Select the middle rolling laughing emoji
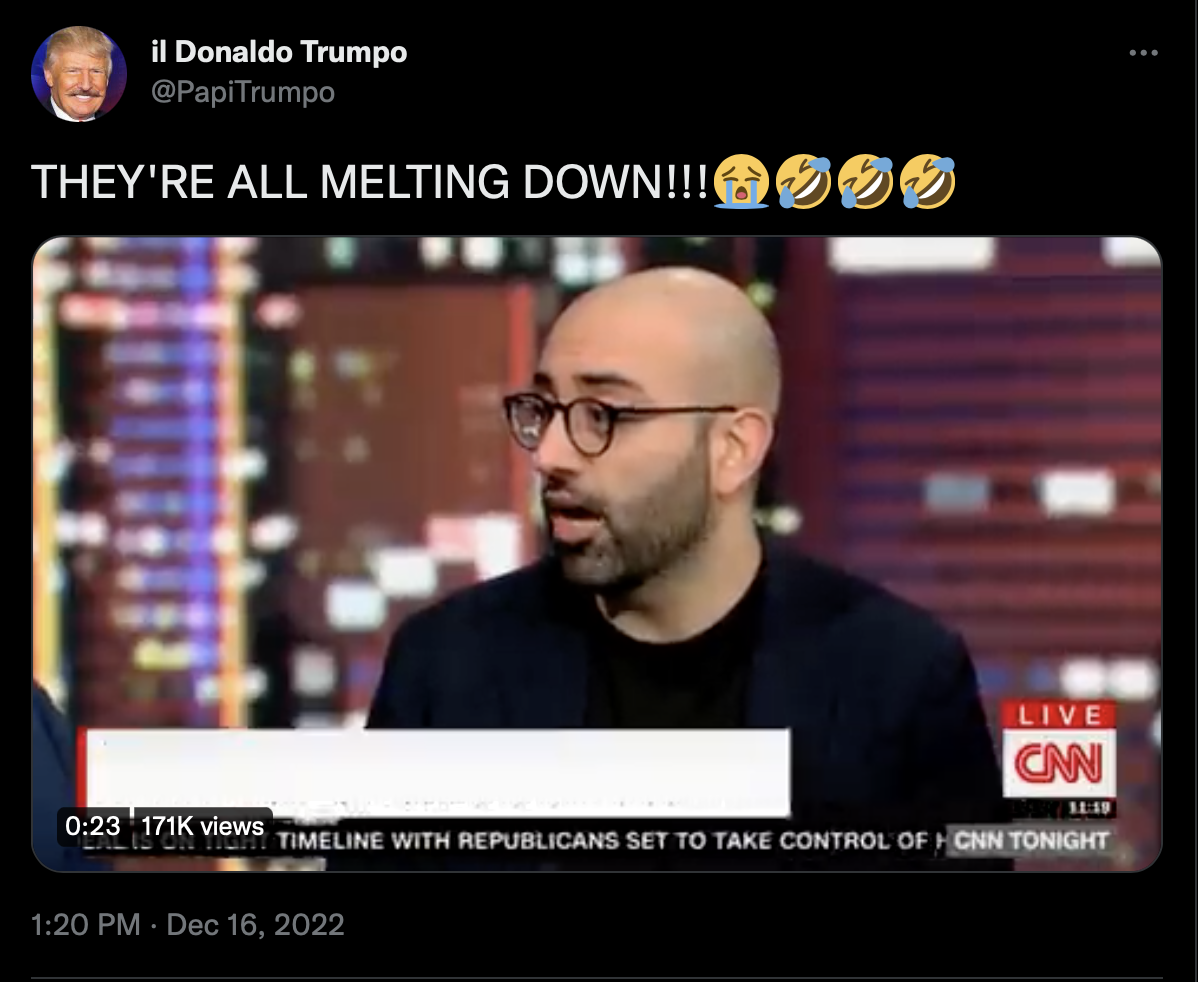 pyautogui.click(x=865, y=181)
